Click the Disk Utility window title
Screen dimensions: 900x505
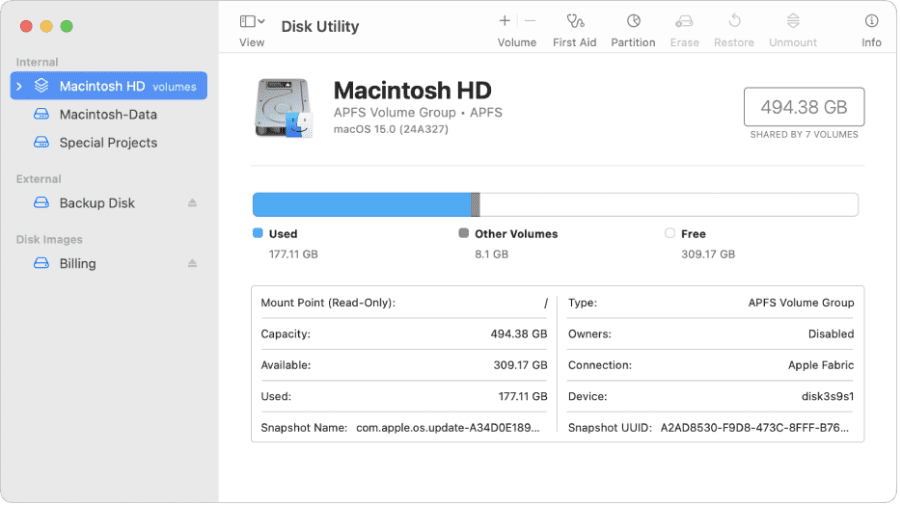click(x=320, y=26)
